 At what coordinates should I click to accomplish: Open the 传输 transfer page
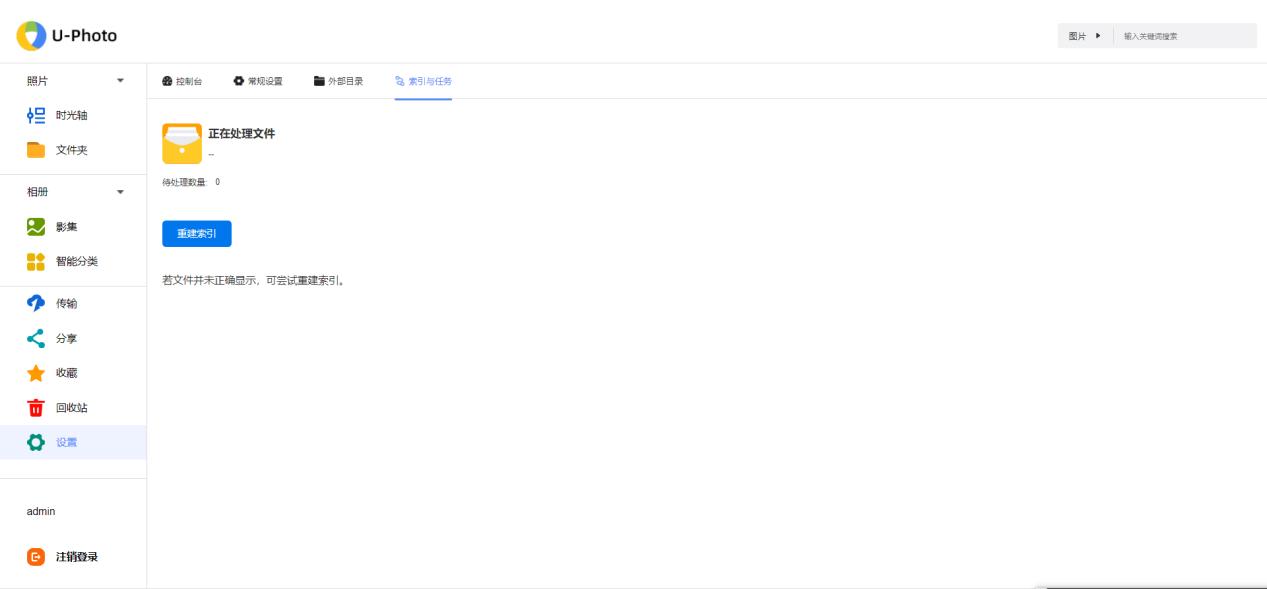(x=66, y=303)
